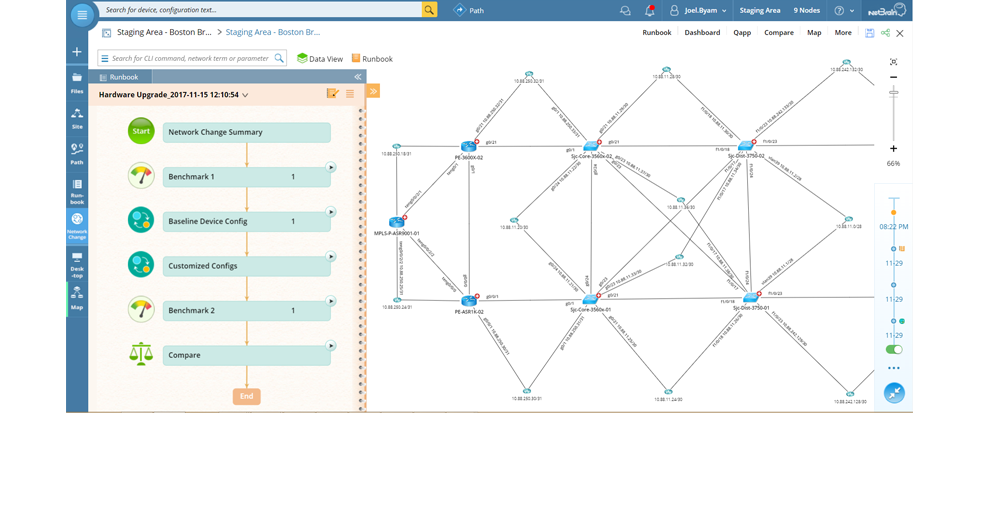Open the main hamburger menu
Viewport: 997px width, 510px height.
tap(82, 14)
